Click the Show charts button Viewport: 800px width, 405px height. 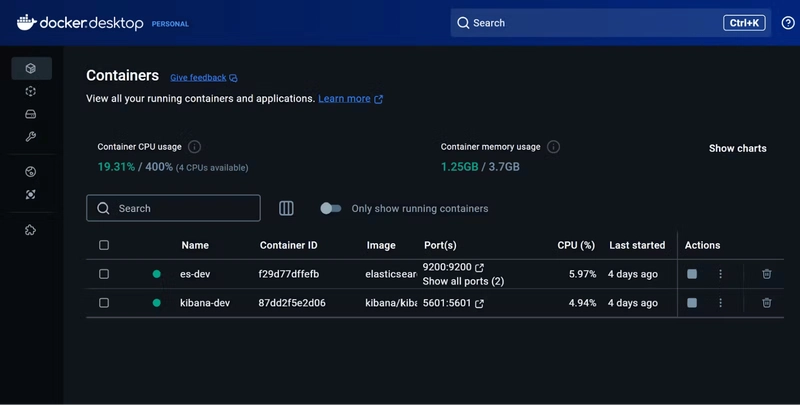[738, 148]
